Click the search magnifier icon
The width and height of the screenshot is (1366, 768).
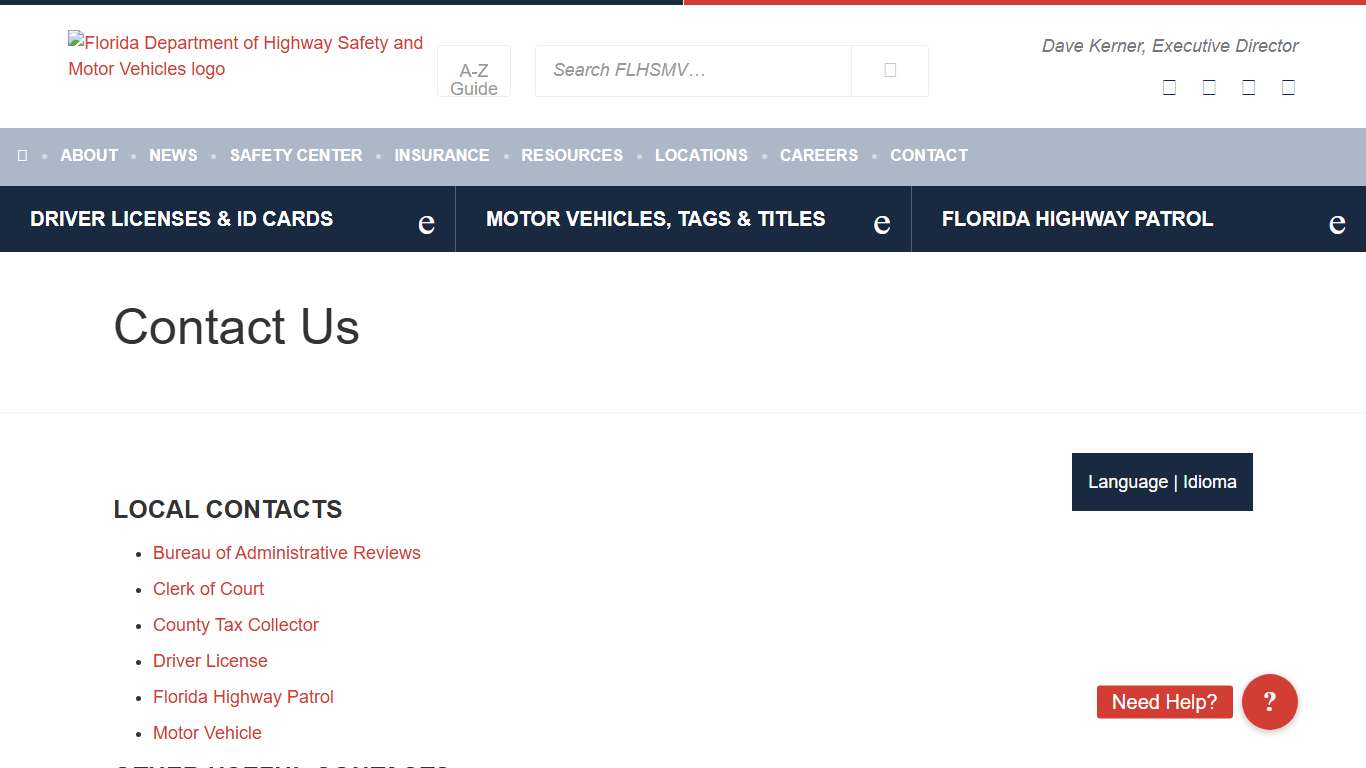point(889,70)
